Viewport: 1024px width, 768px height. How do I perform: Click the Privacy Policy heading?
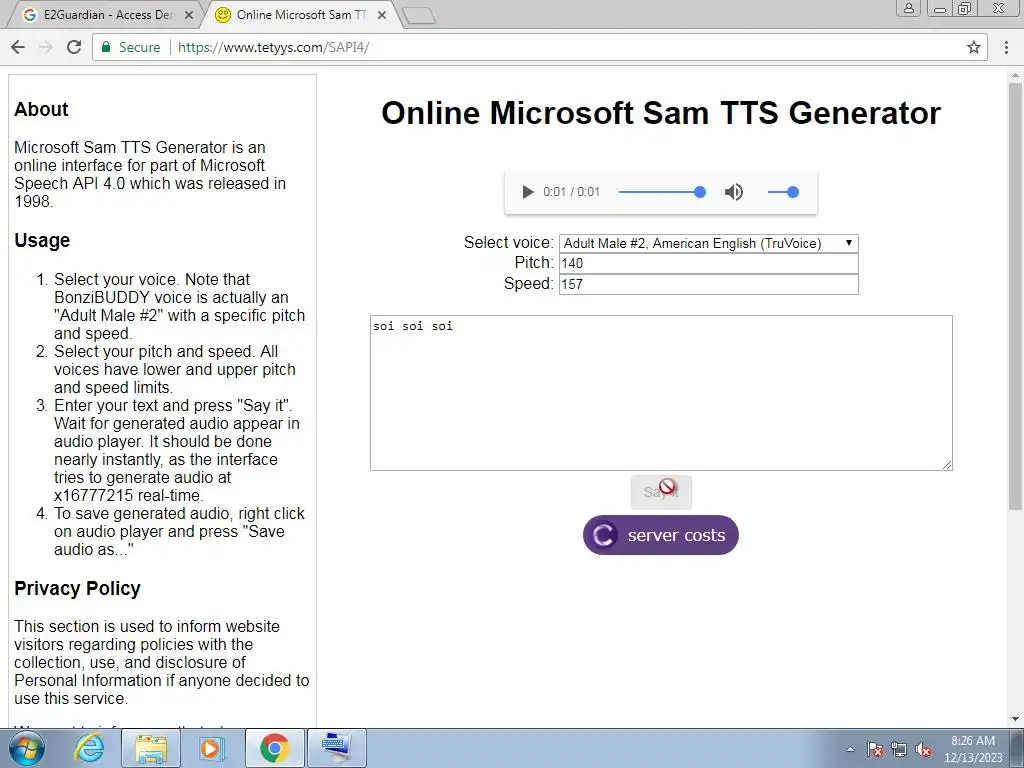click(77, 588)
